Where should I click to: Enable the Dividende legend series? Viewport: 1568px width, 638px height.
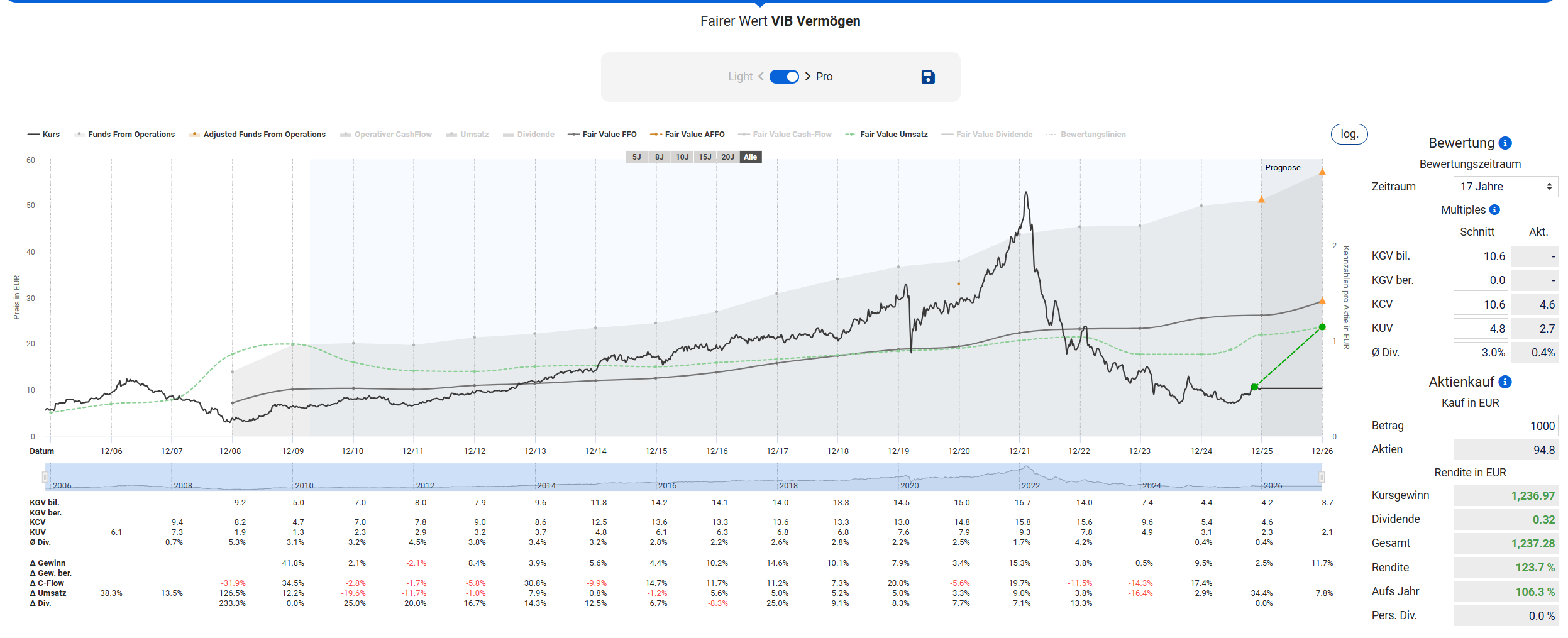[x=529, y=135]
